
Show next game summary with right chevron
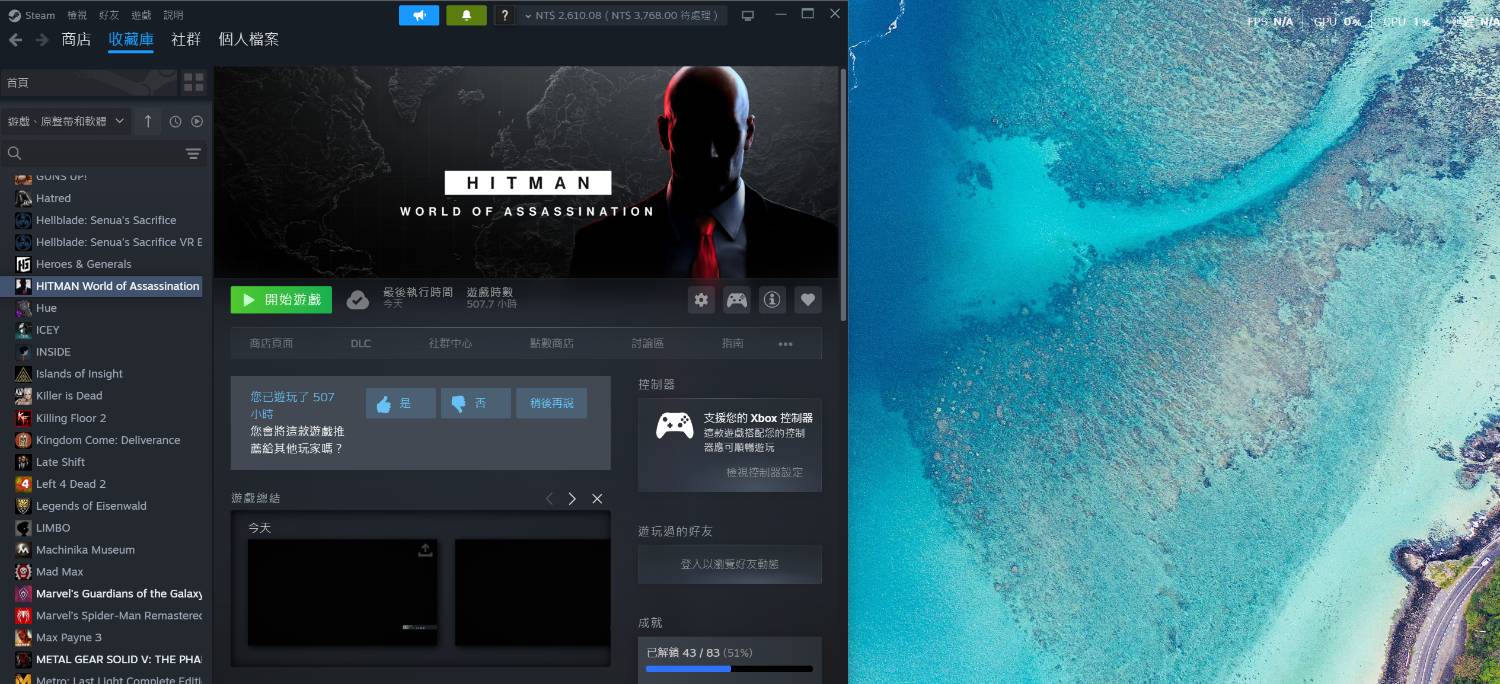tap(572, 498)
